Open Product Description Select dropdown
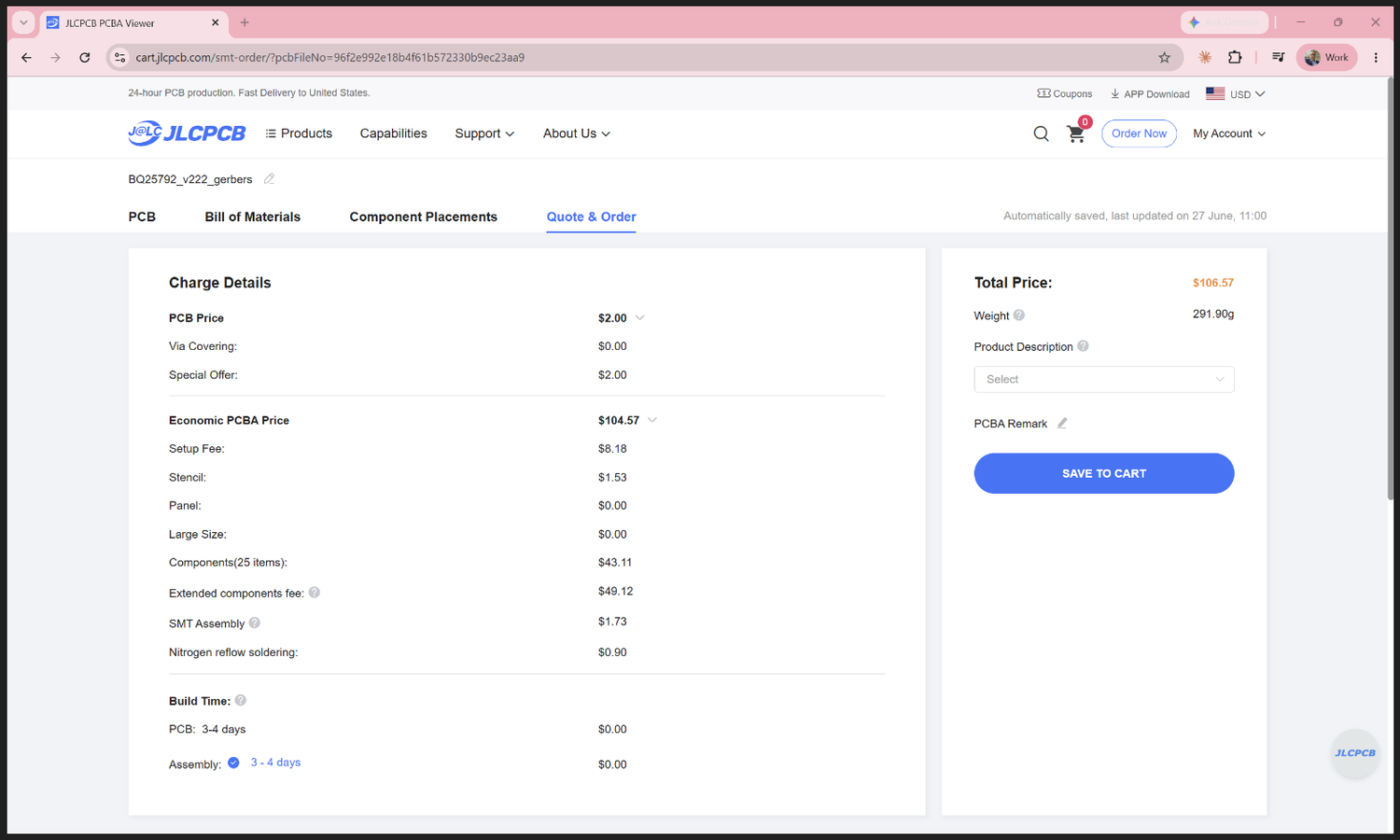This screenshot has height=840, width=1400. click(x=1104, y=379)
